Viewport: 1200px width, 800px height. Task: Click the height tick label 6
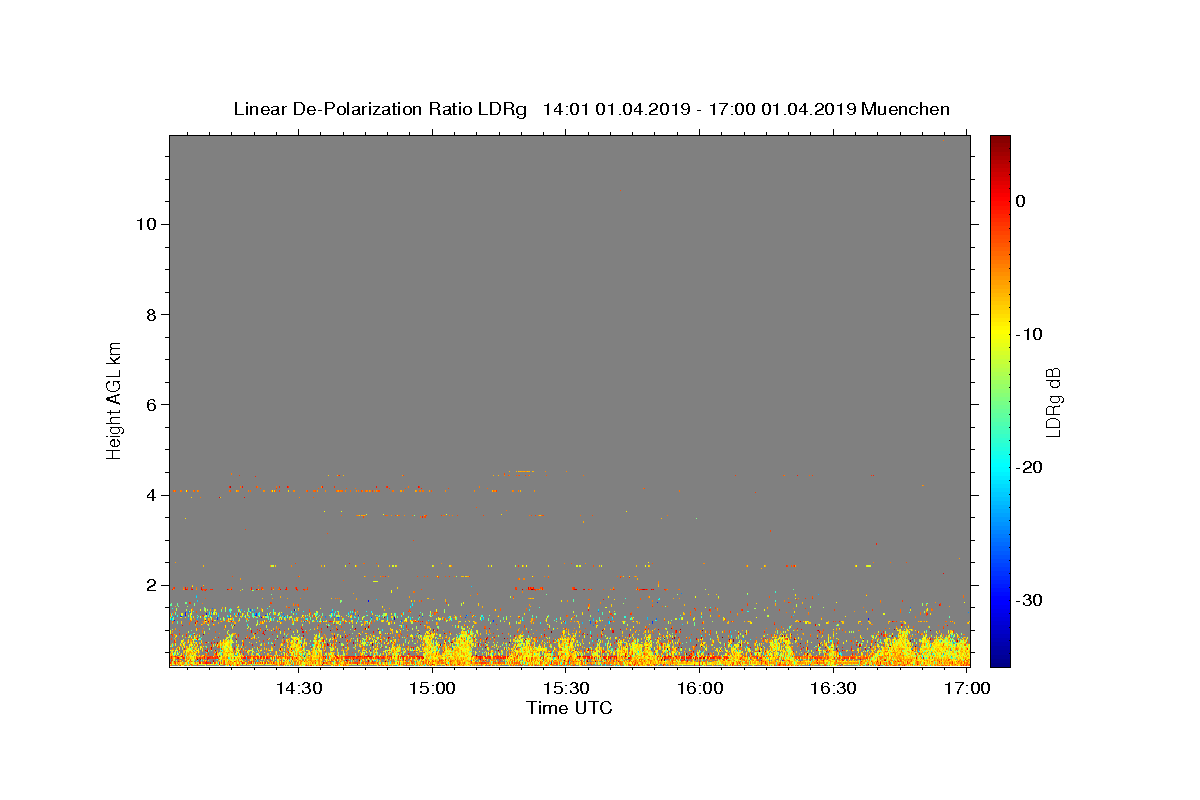(149, 404)
